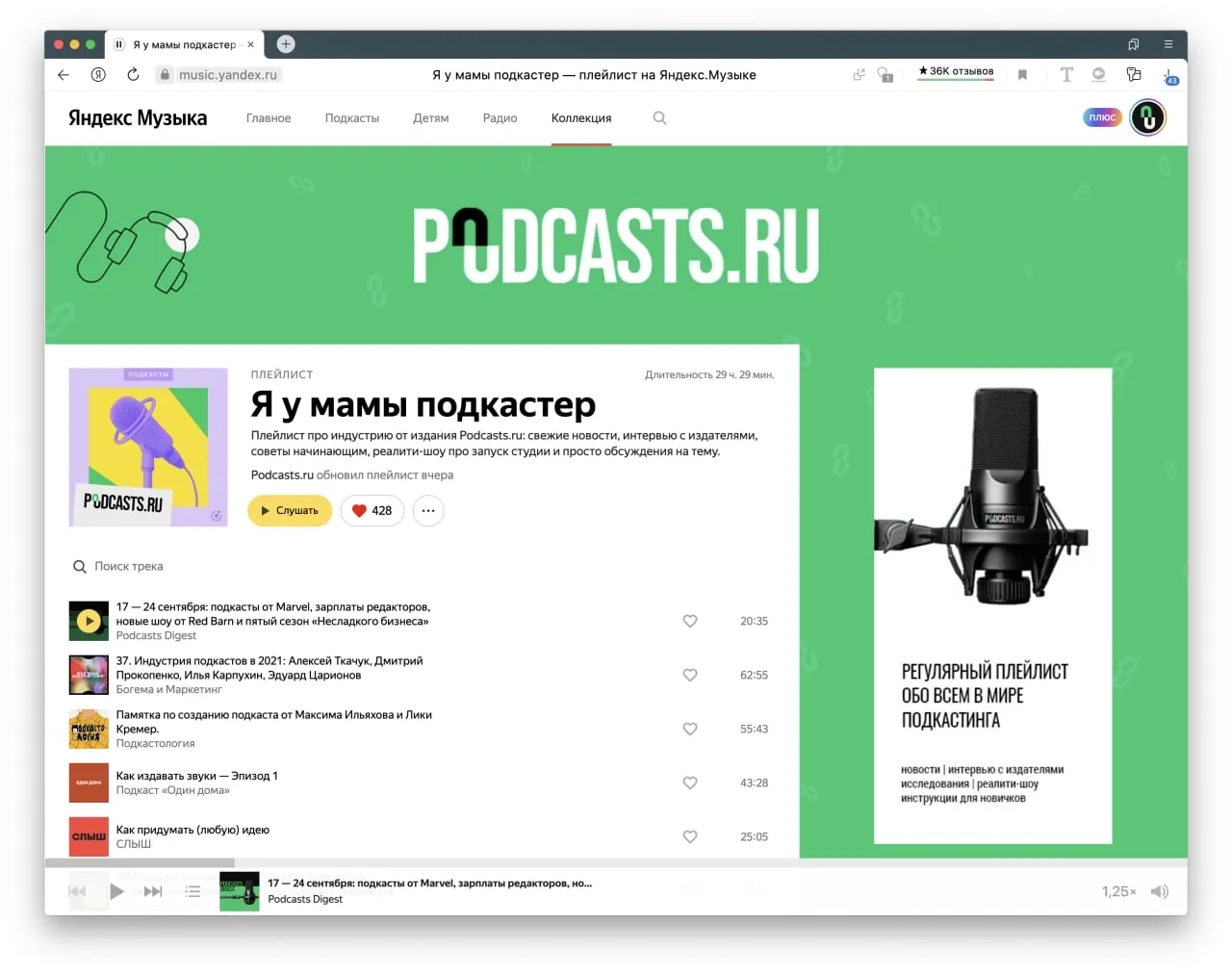1232x974 pixels.
Task: Go to the Главное tab
Action: 269,118
